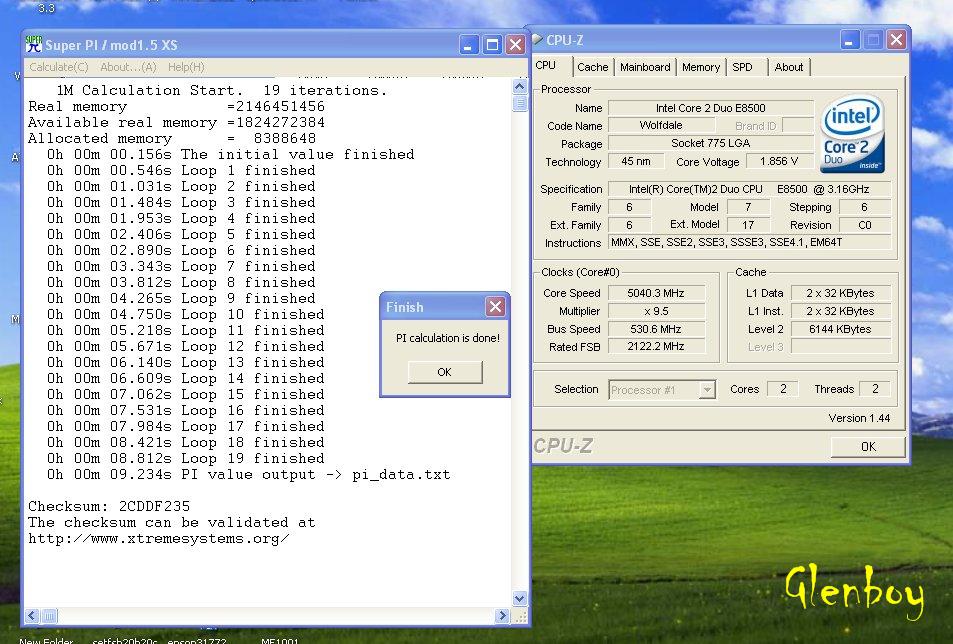Click the Super PI title bar icon

tap(34, 44)
